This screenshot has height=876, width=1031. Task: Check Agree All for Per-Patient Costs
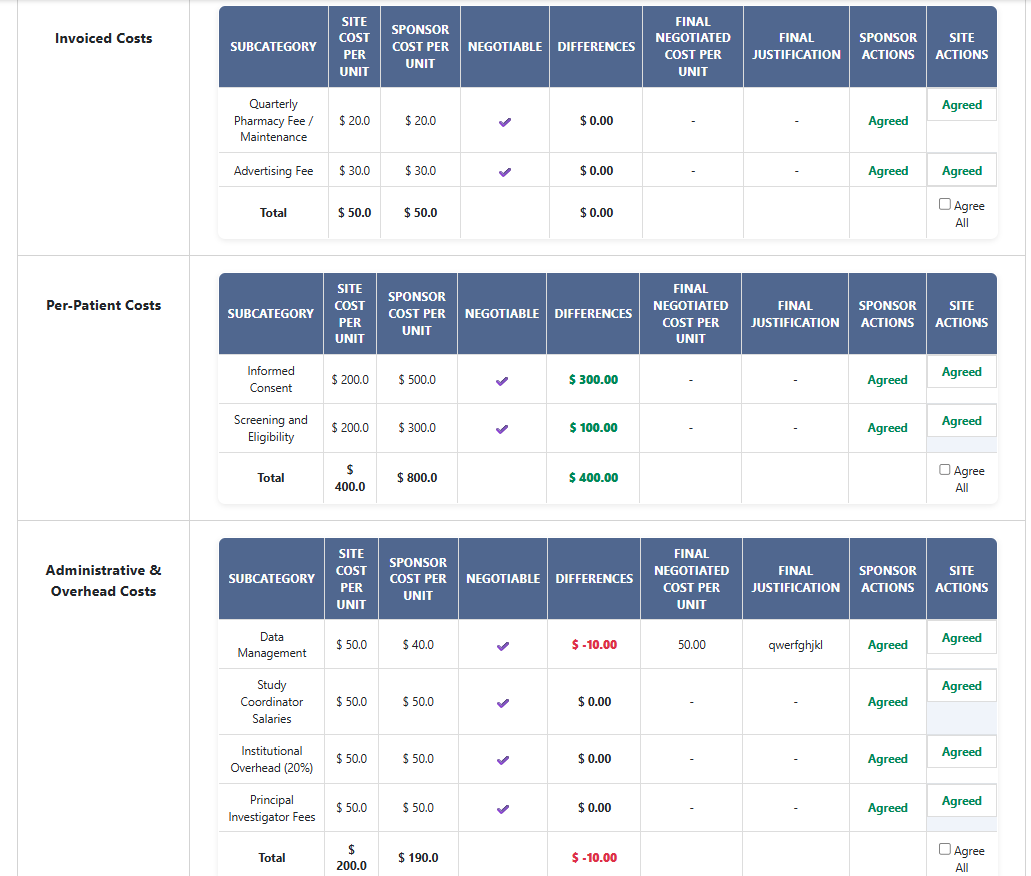coord(945,470)
